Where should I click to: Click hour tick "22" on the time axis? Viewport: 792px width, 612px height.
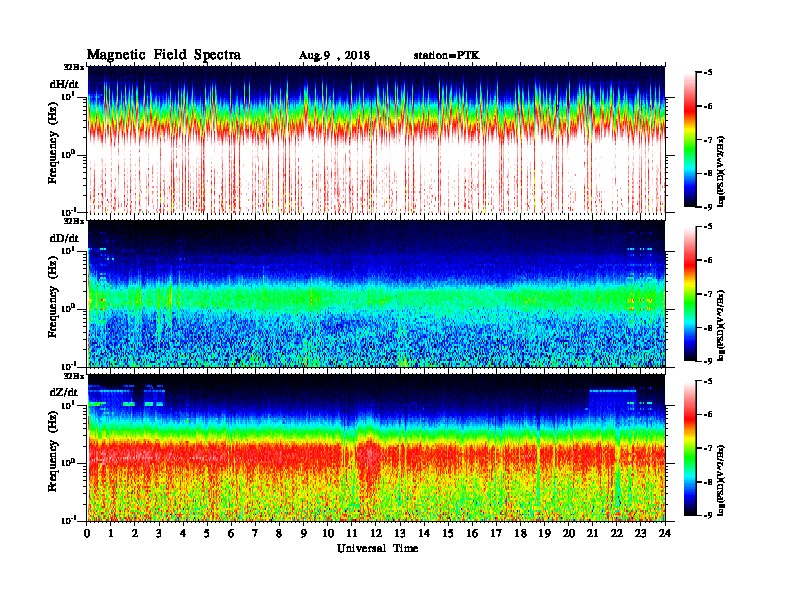tap(617, 534)
